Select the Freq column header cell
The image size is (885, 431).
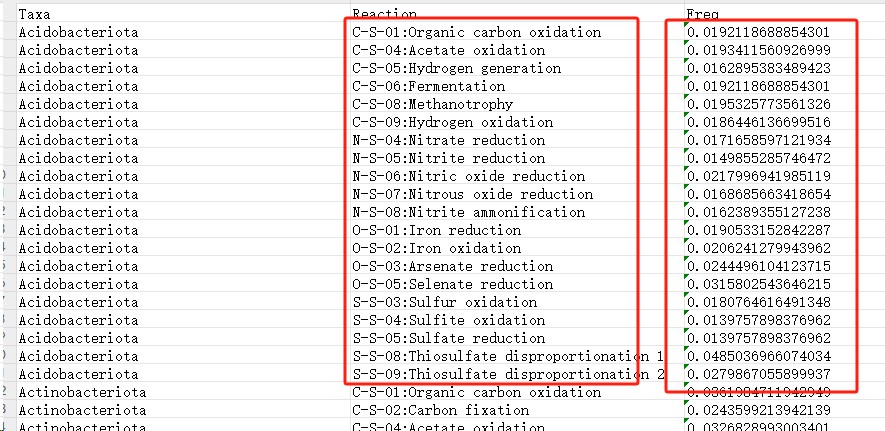point(702,14)
